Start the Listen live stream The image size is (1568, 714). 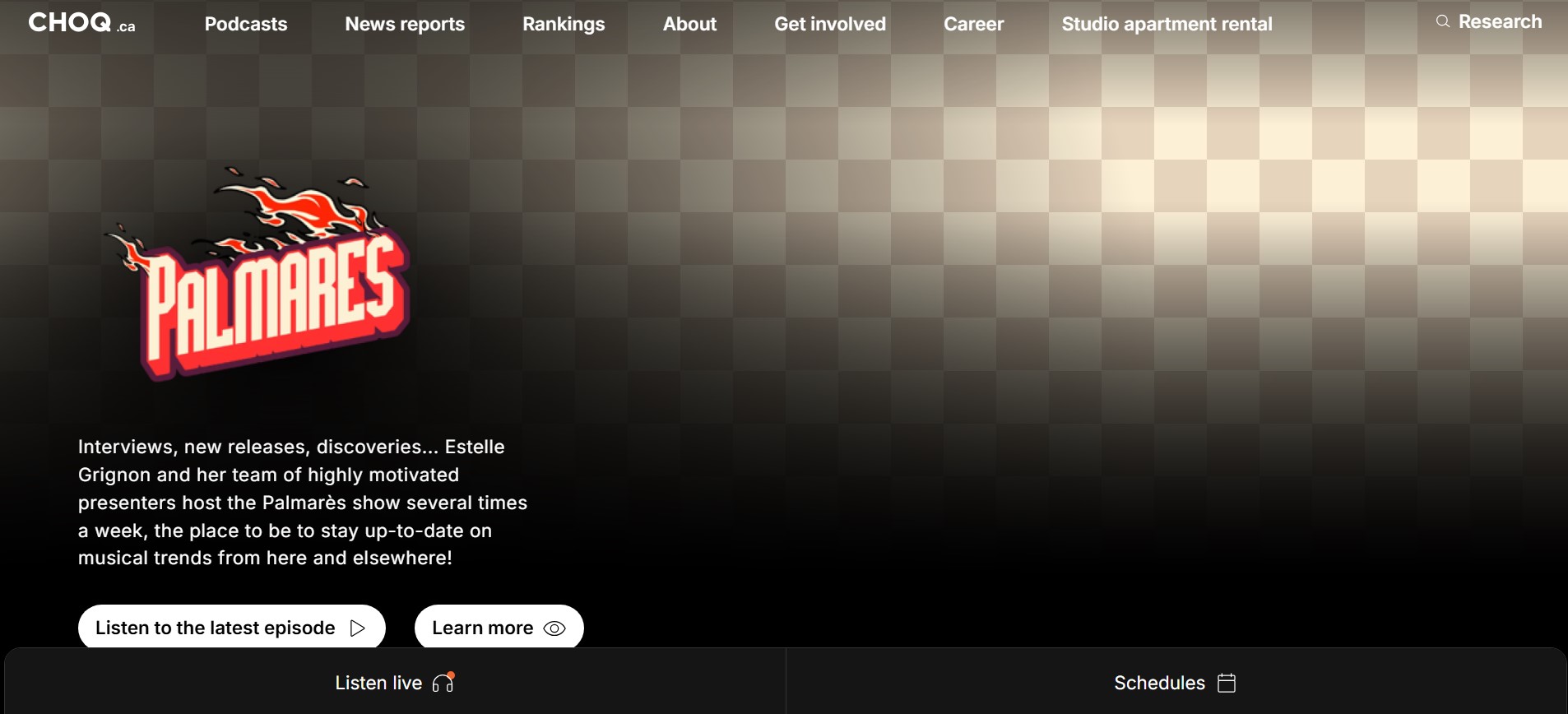pyautogui.click(x=395, y=683)
